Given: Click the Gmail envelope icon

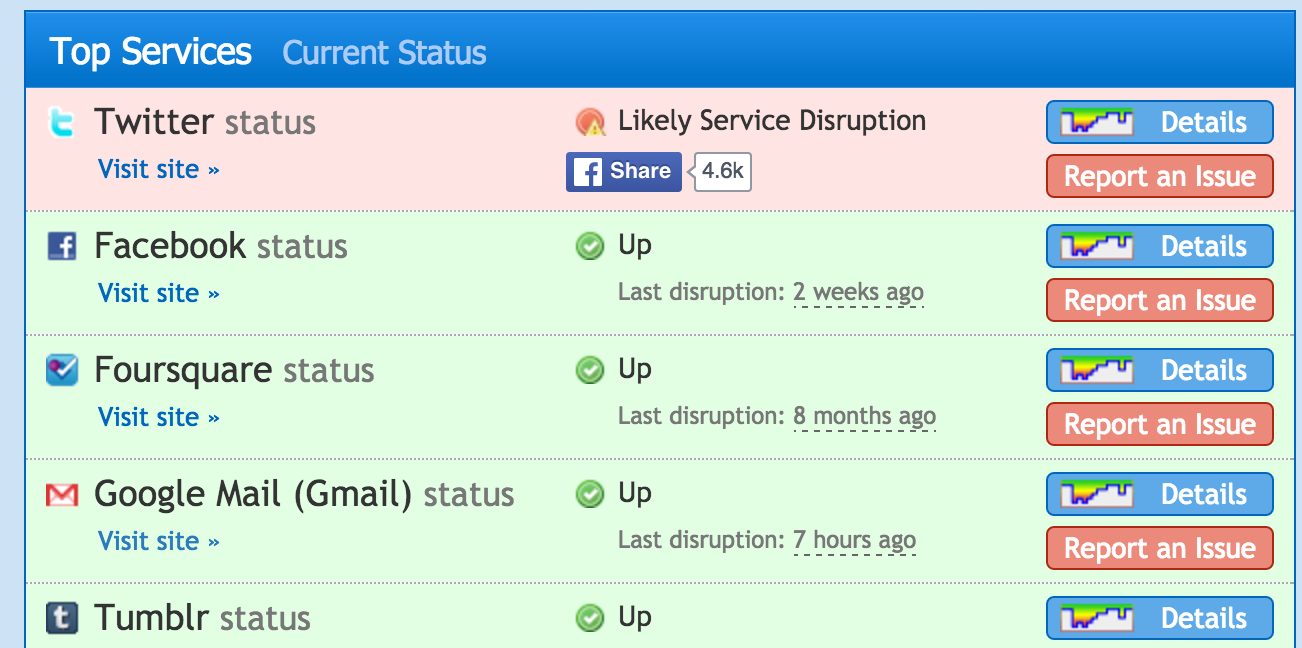Looking at the screenshot, I should coord(62,494).
